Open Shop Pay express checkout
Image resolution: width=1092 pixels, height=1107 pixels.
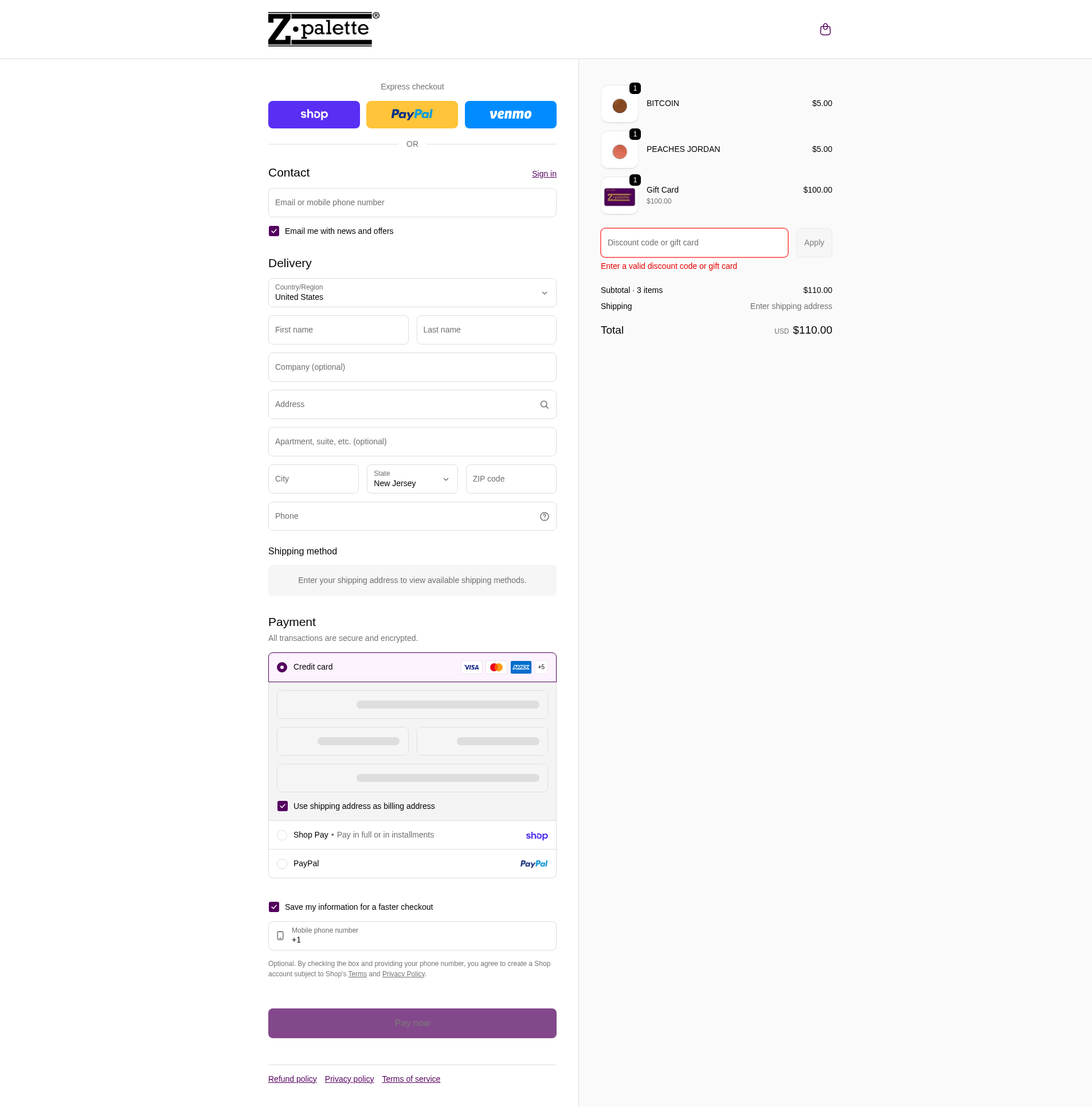314,114
